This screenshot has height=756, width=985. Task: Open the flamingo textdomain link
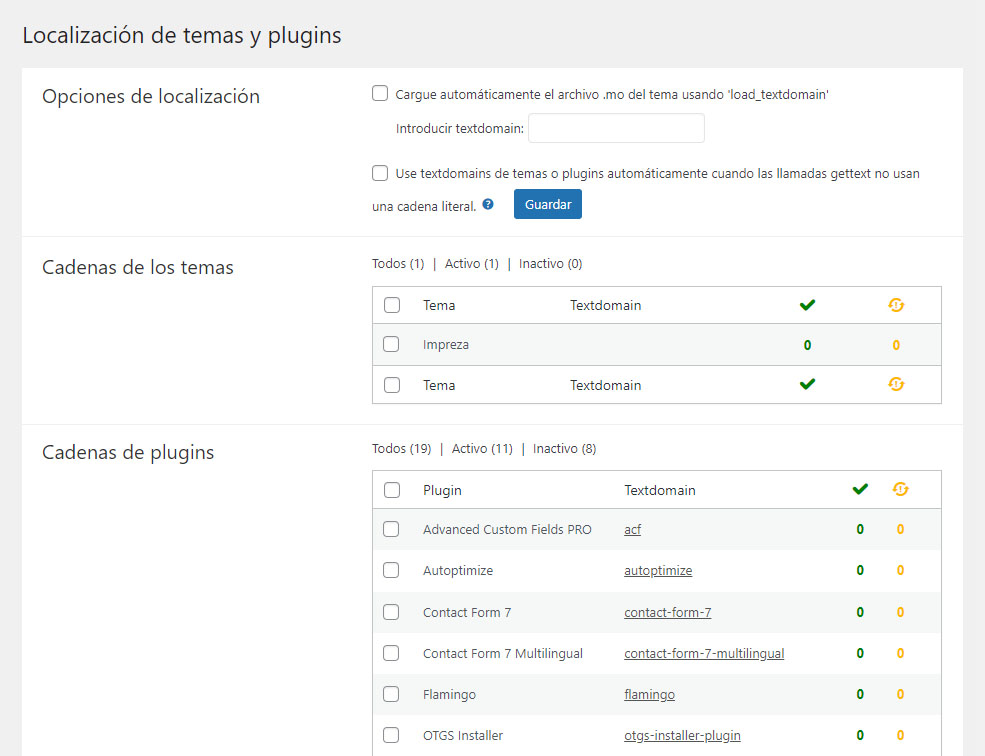click(x=650, y=694)
